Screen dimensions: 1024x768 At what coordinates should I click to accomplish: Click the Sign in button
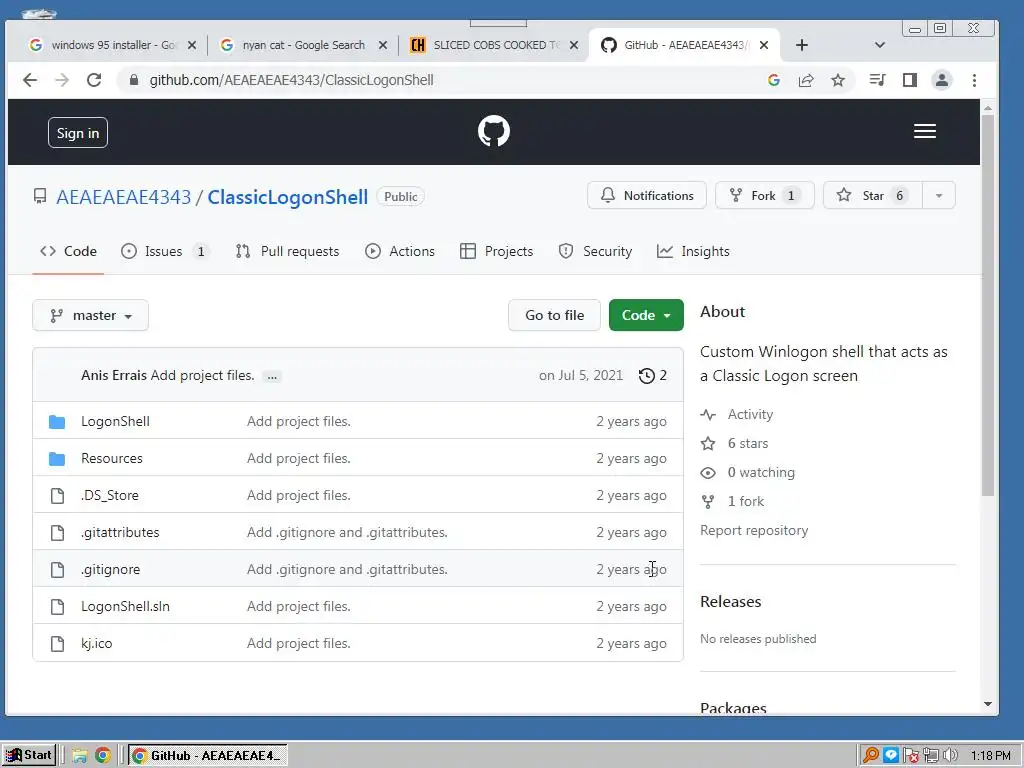click(78, 133)
